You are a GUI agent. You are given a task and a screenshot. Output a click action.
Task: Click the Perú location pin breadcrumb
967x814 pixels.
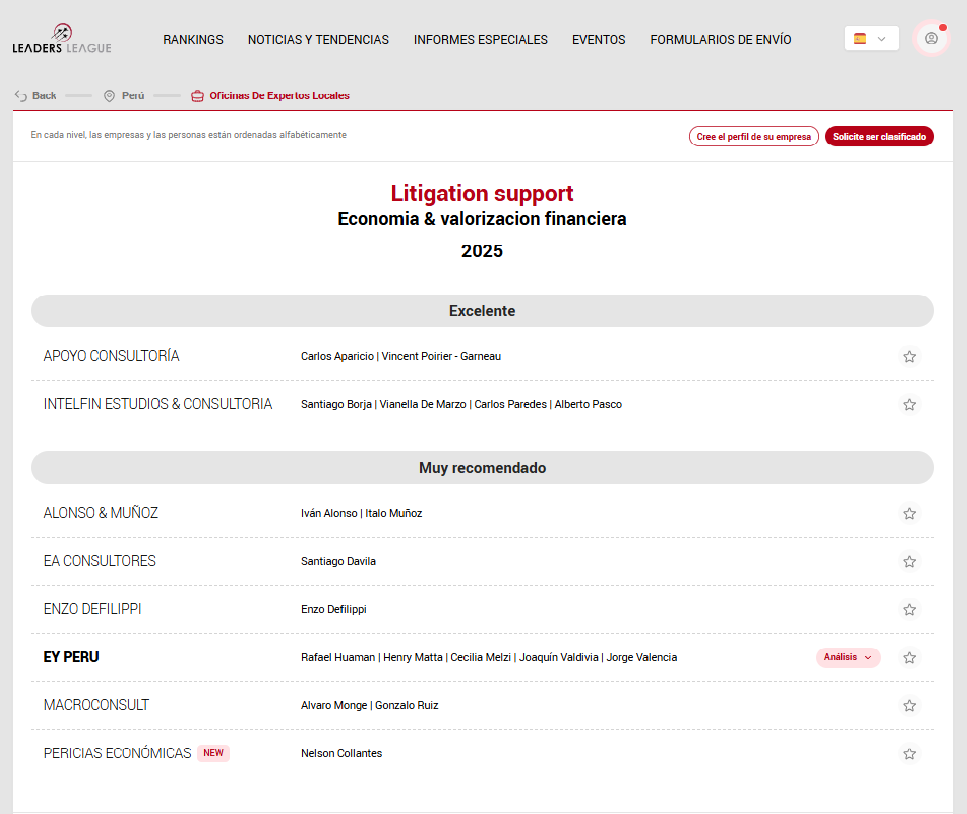(110, 96)
